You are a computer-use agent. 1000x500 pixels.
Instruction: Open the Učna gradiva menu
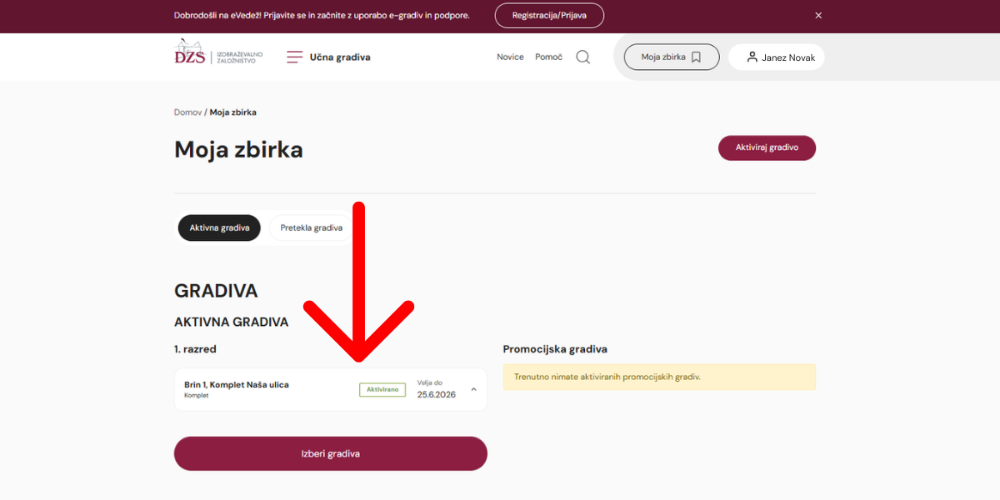point(340,57)
